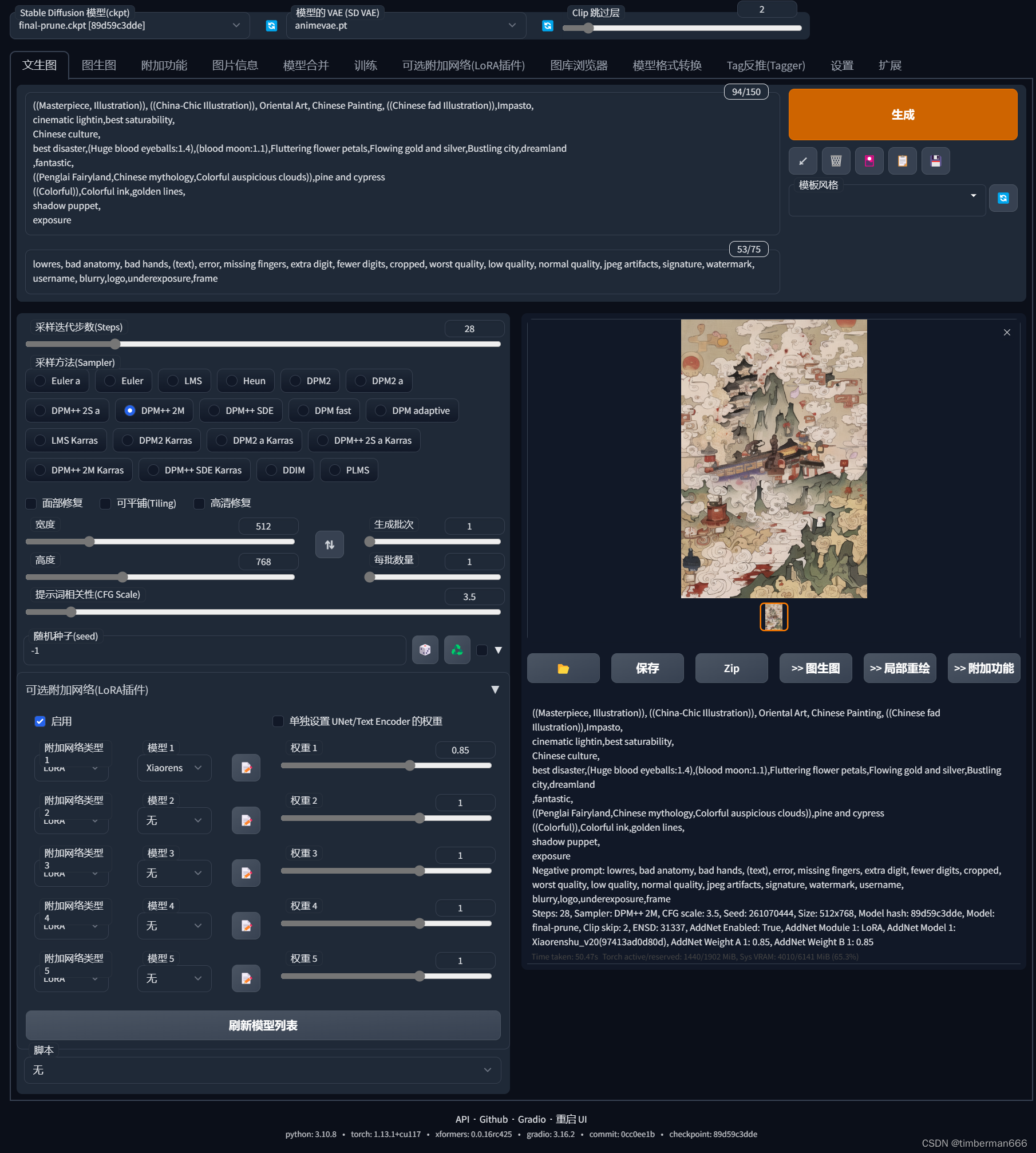Toggle the extra seed options checkbox

point(482,650)
